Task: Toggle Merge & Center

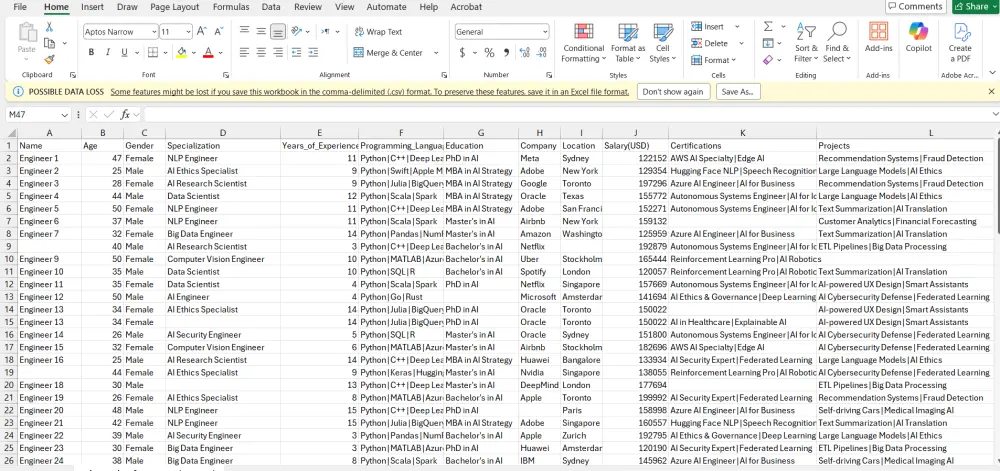Action: [x=388, y=53]
